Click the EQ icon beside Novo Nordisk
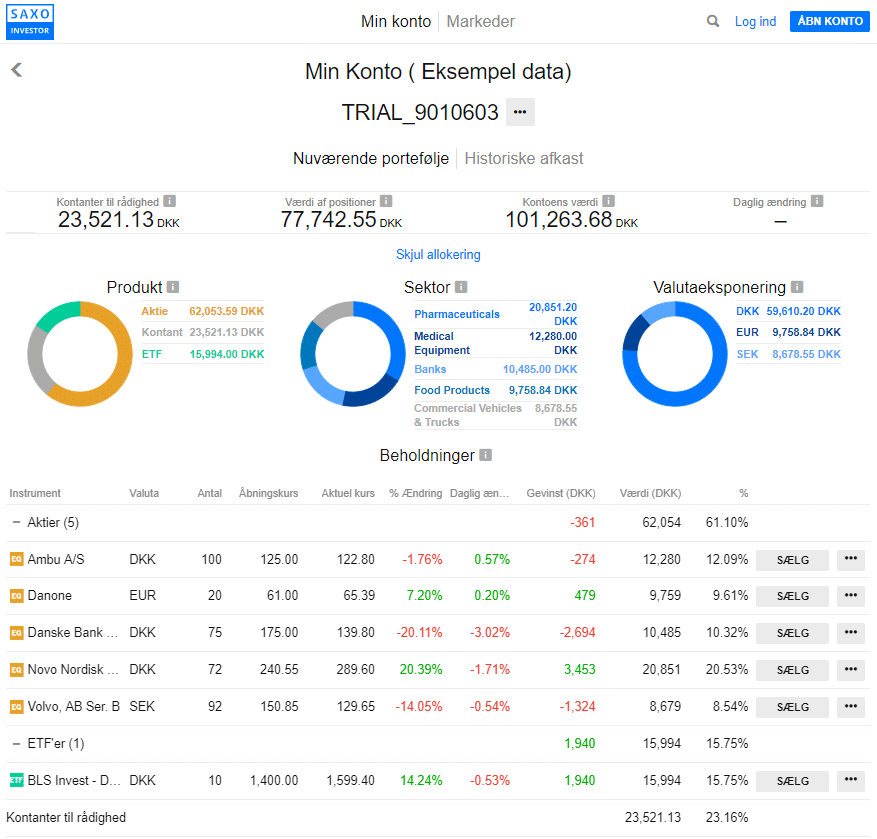877x839 pixels. [x=17, y=670]
